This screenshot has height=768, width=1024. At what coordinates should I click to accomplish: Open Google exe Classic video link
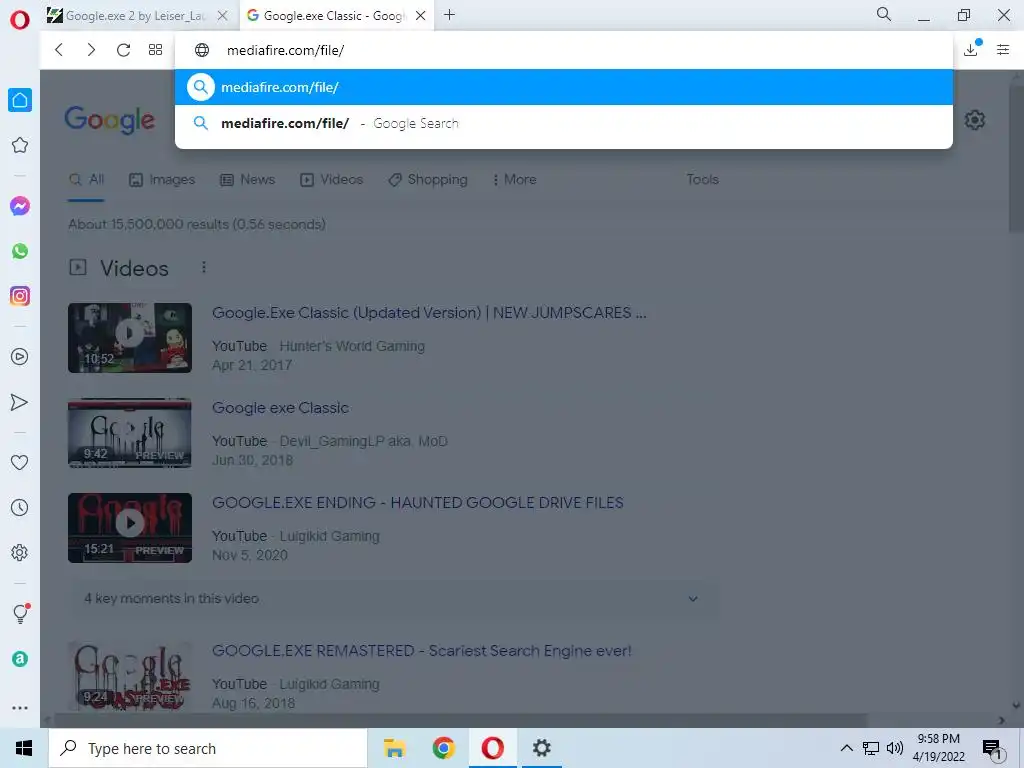pos(280,408)
